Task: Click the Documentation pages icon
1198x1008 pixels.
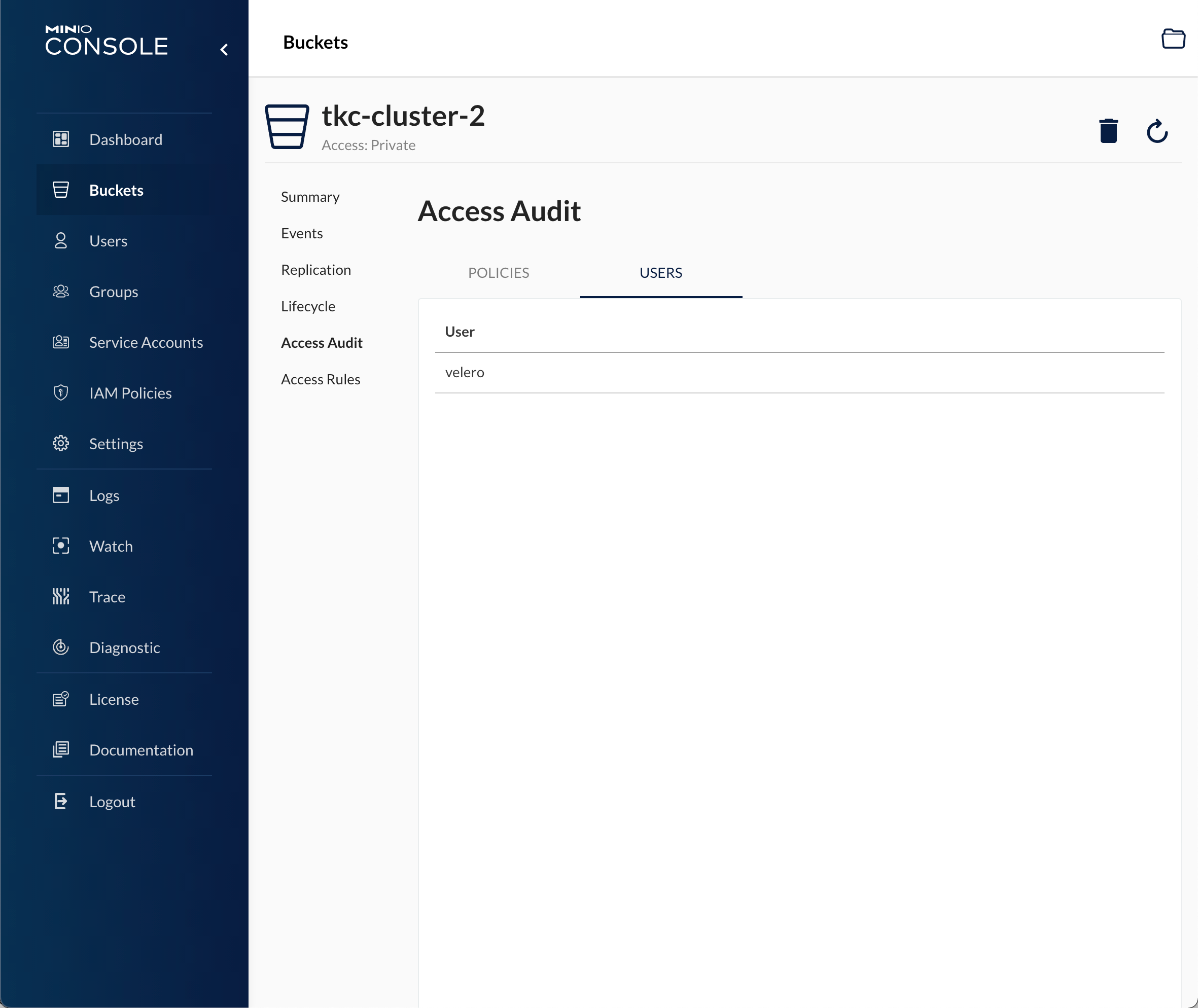Action: click(60, 749)
